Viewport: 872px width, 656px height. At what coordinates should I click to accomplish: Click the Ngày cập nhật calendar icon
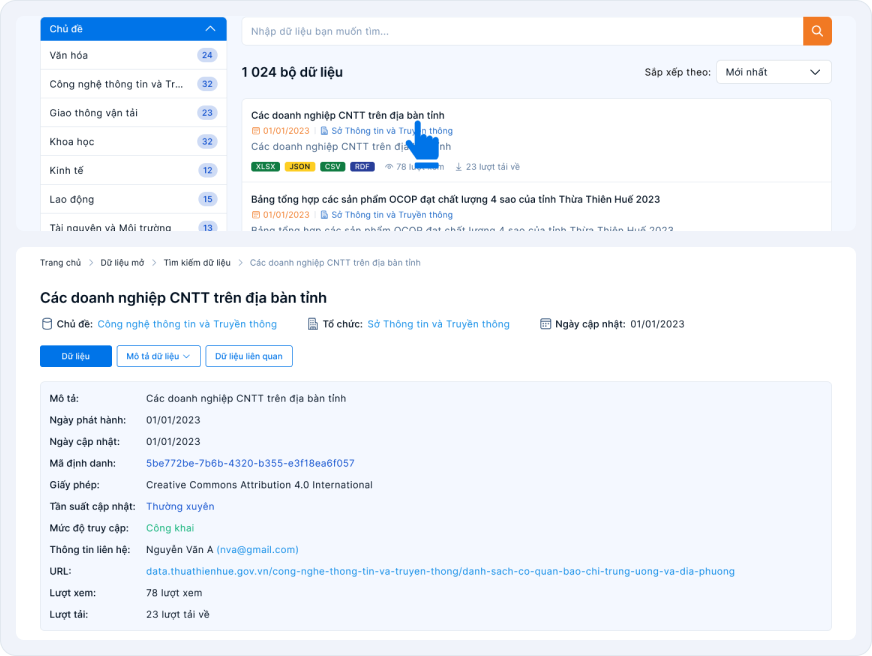(546, 324)
